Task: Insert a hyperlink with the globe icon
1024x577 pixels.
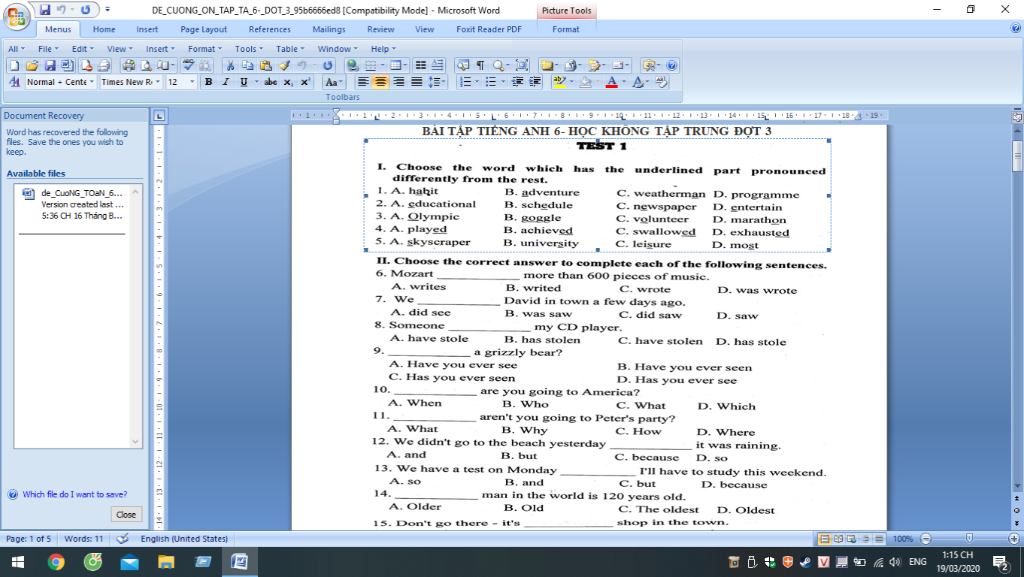Action: coord(353,65)
